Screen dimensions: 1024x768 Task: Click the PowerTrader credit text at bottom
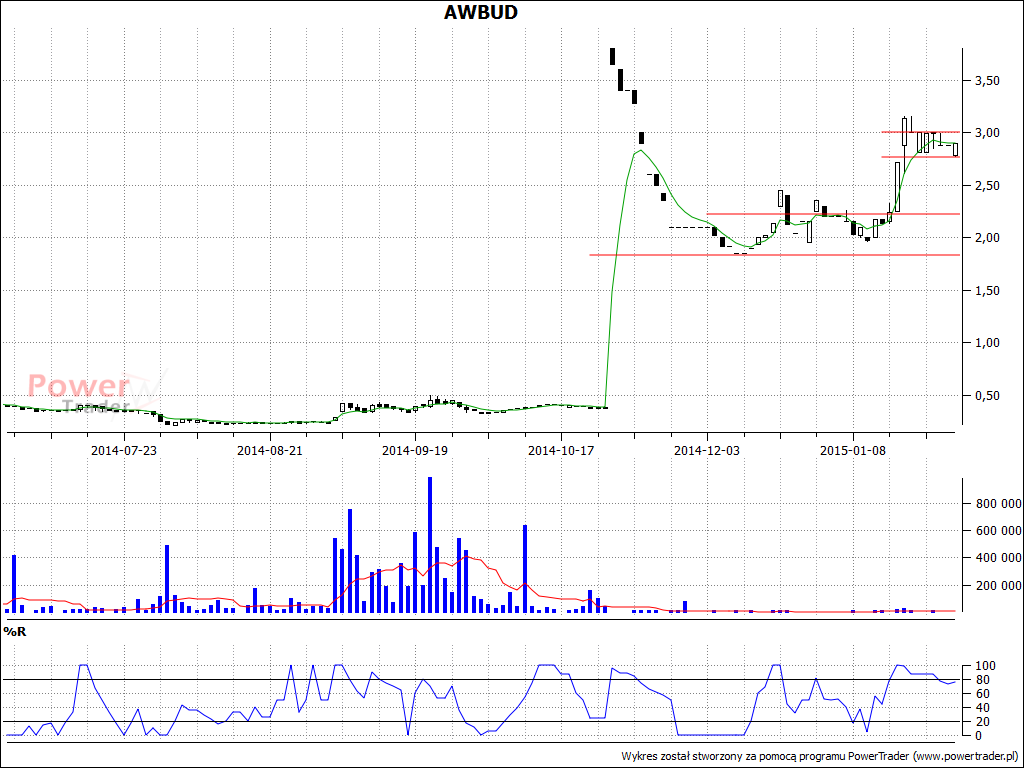(x=820, y=756)
